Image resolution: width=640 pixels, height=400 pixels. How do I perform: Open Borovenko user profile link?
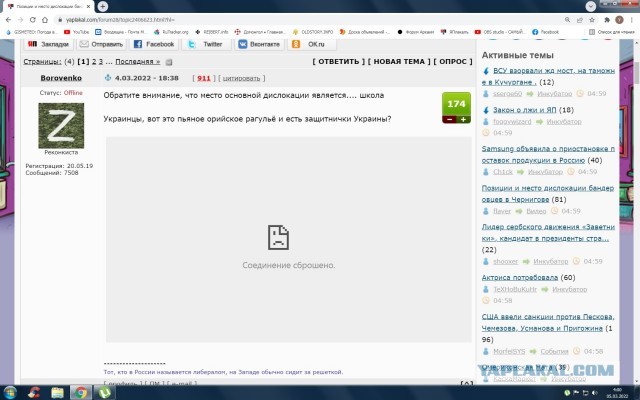[x=61, y=78]
